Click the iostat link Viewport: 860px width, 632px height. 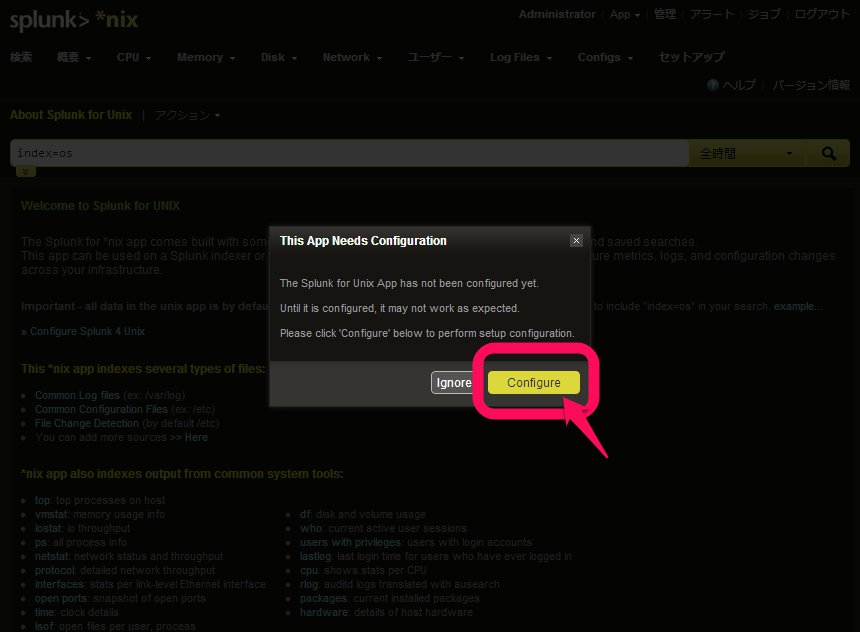(x=48, y=528)
